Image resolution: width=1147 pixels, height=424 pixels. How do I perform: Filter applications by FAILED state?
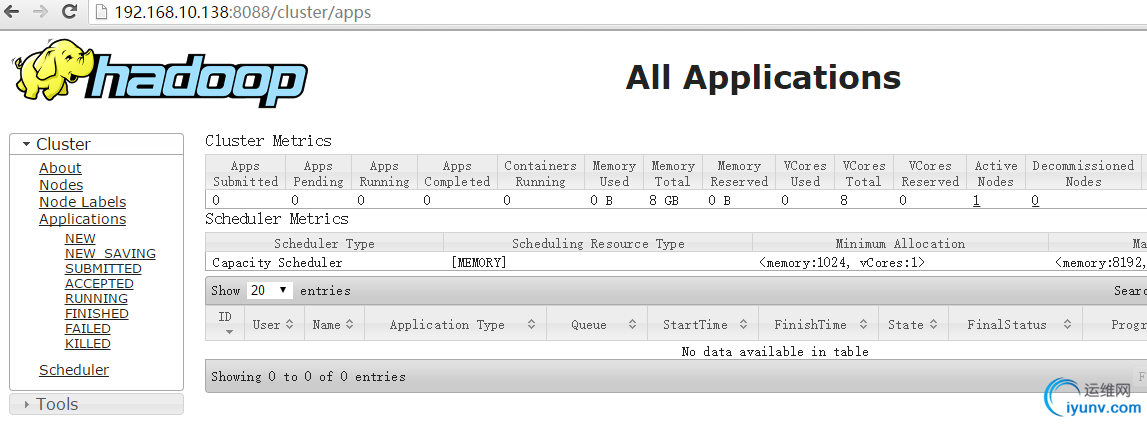click(88, 329)
